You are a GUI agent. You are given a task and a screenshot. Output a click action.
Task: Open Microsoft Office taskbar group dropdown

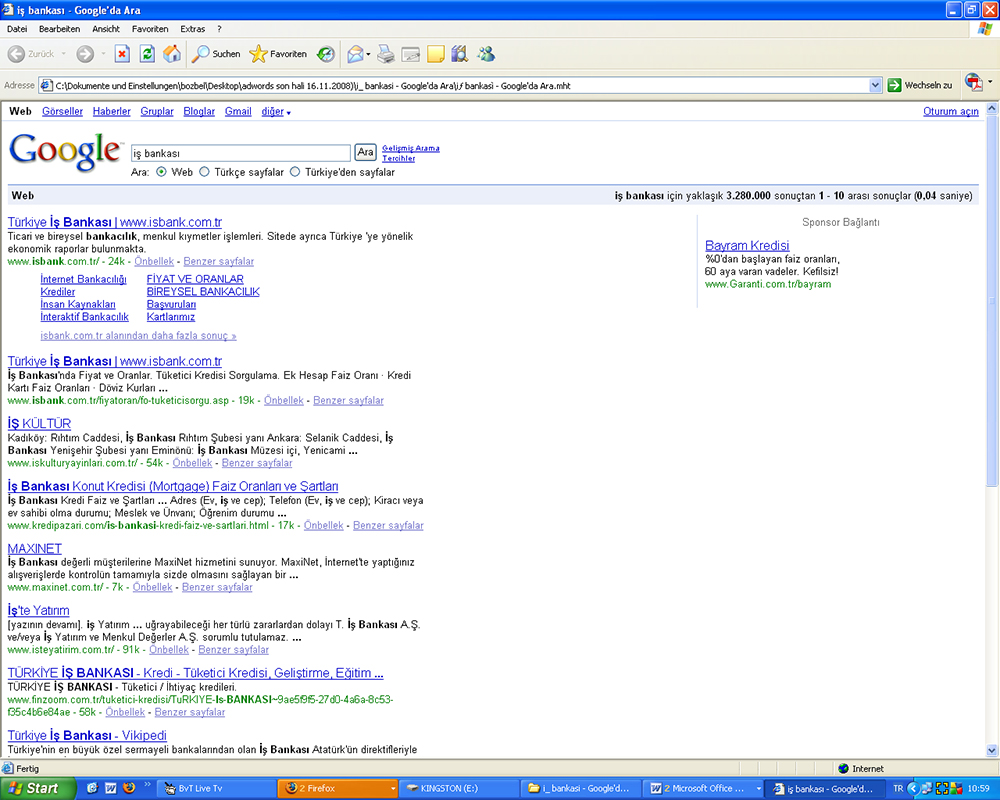click(x=759, y=789)
